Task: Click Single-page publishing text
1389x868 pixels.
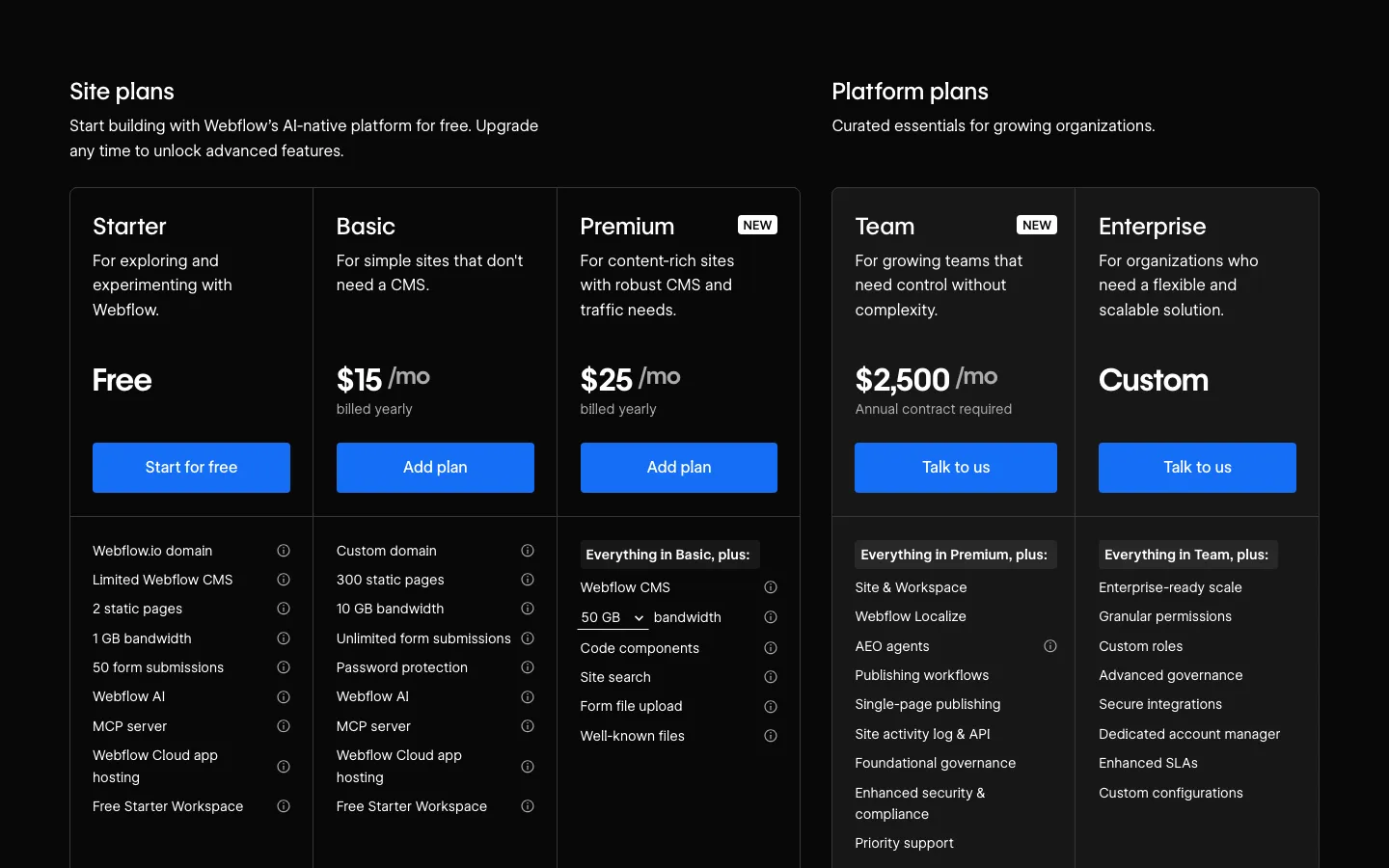Action: coord(928,704)
